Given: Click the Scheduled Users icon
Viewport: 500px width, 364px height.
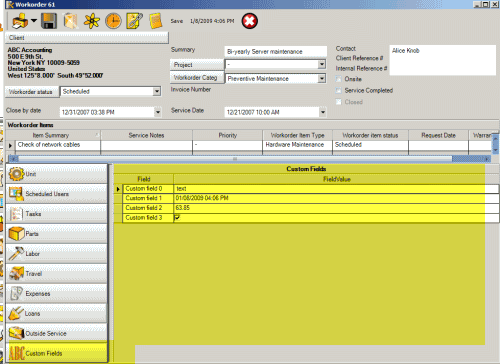Looking at the screenshot, I should [x=16, y=194].
